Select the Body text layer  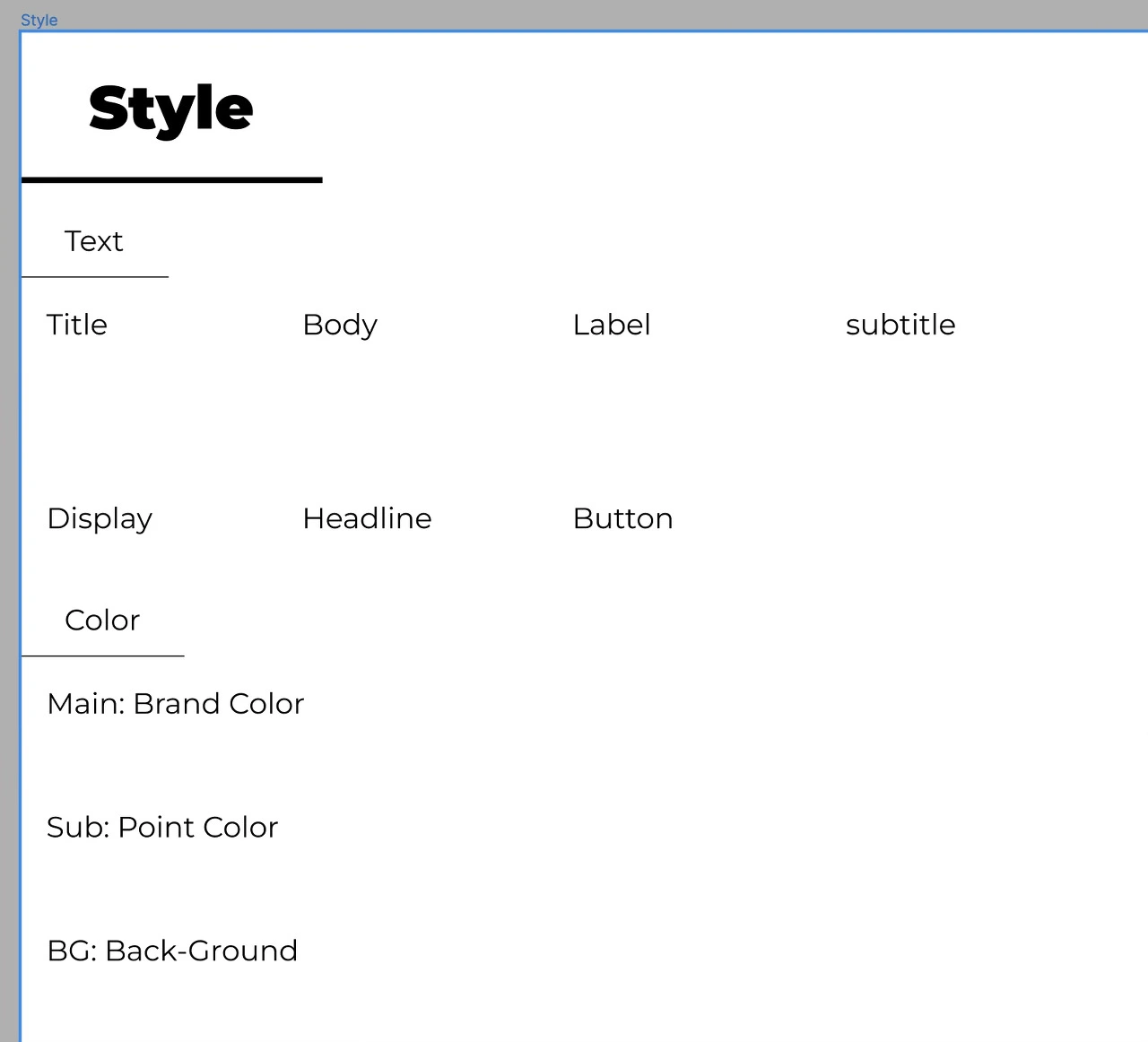(x=340, y=326)
